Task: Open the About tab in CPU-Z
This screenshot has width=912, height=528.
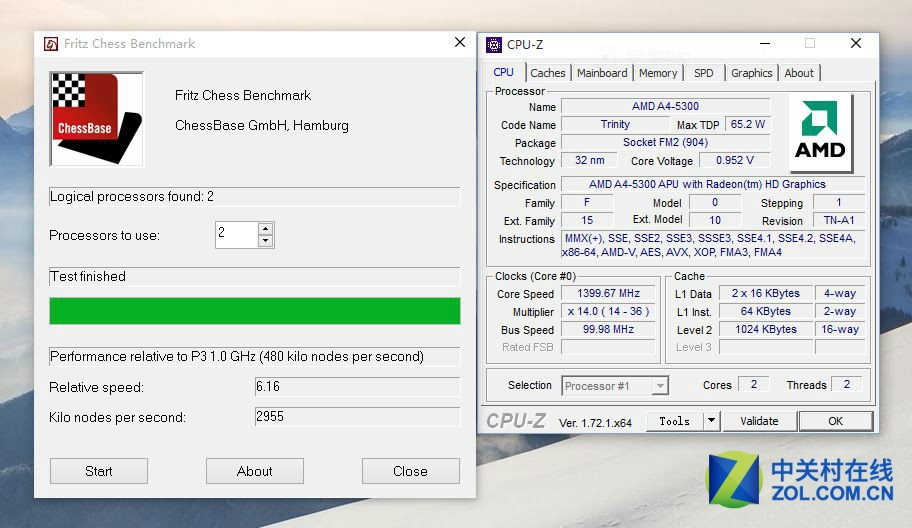Action: tap(799, 73)
